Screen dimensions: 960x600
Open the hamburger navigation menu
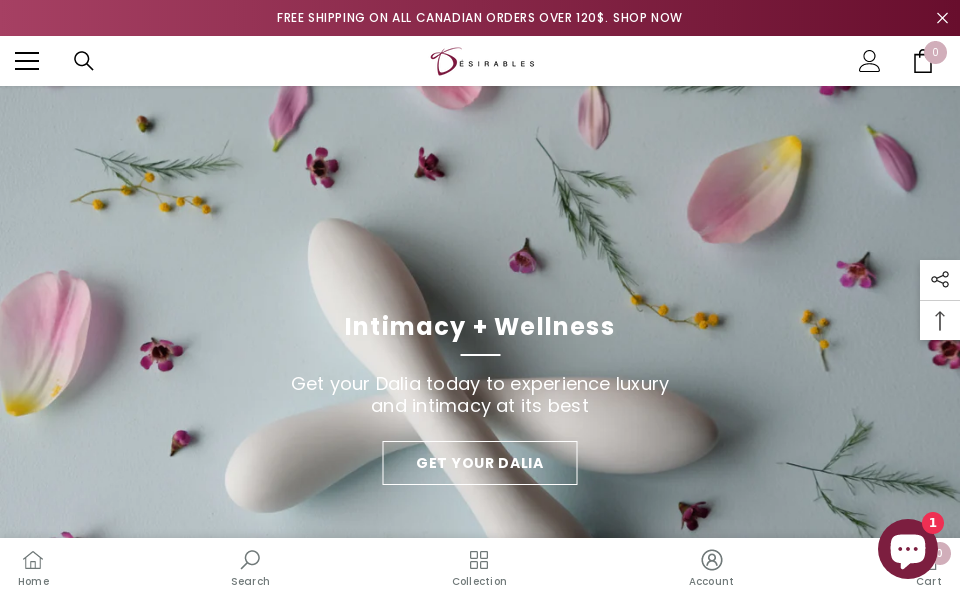point(27,61)
